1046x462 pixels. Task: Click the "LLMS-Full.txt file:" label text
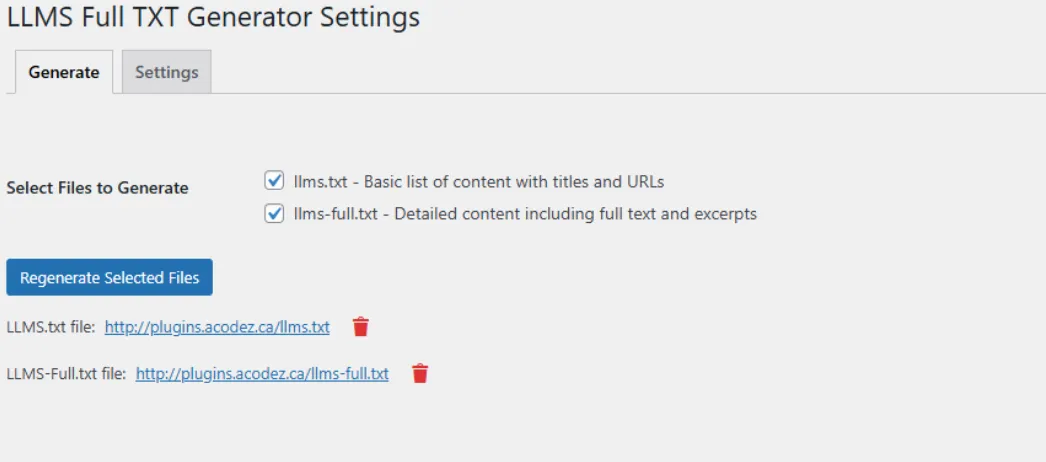tap(66, 374)
